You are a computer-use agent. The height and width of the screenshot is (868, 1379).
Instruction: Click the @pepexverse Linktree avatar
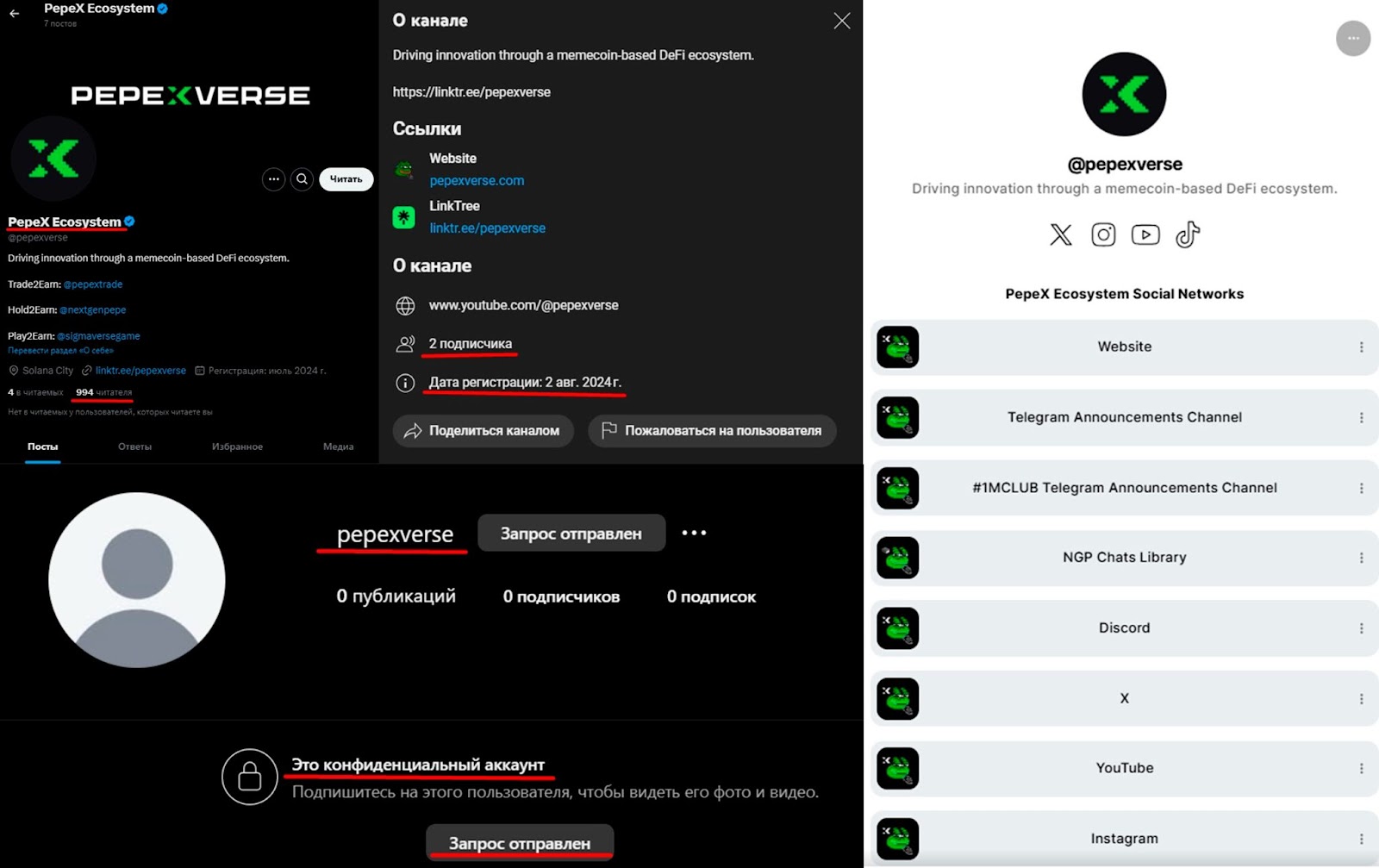[1124, 94]
